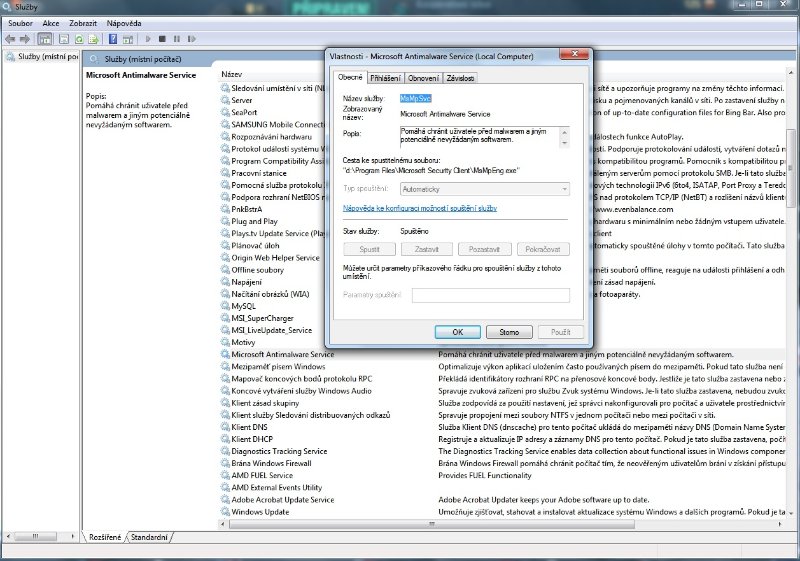
Task: Select the Napájení service row
Action: [246, 282]
